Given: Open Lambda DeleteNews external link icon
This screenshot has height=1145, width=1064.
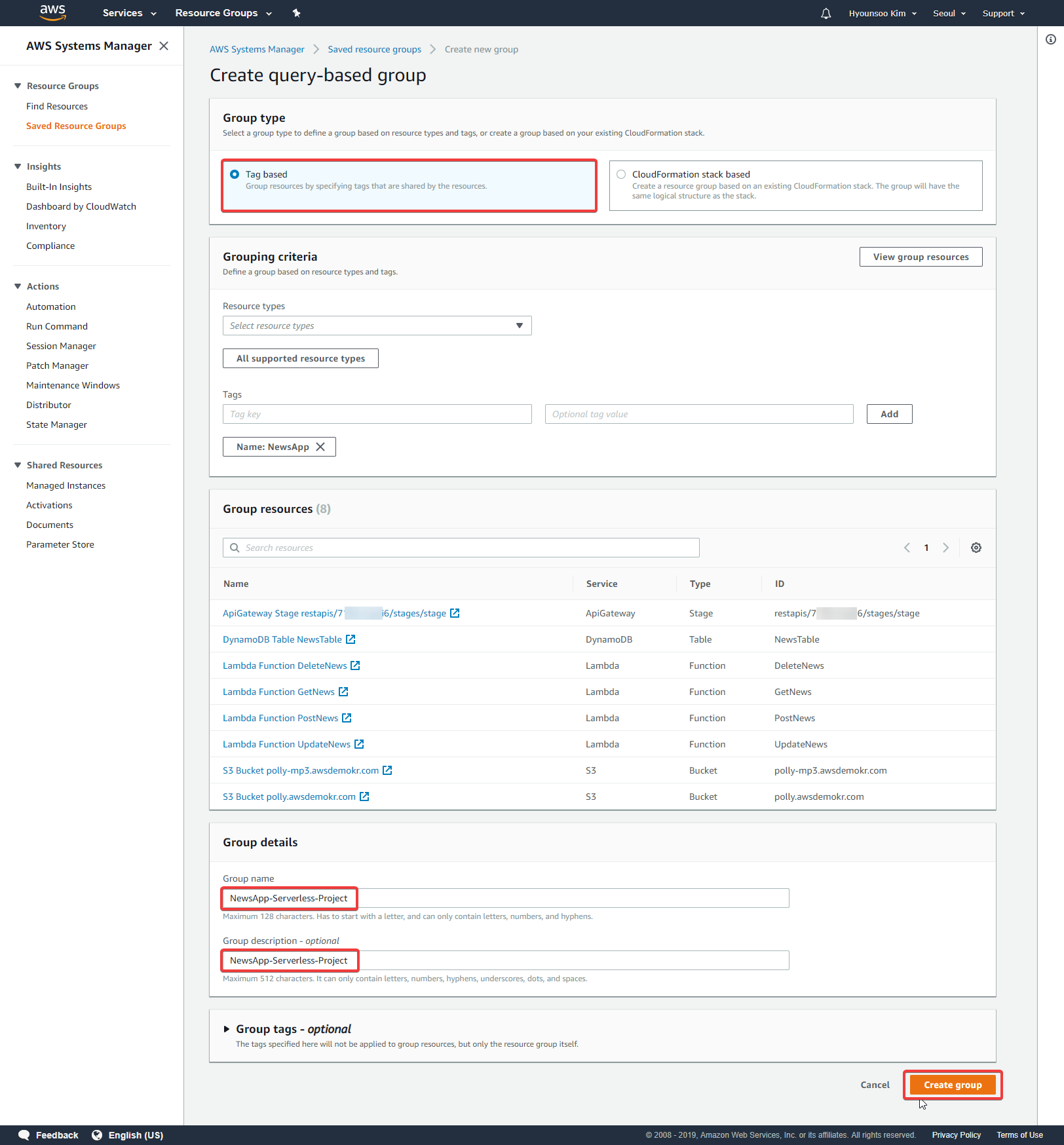Looking at the screenshot, I should coord(355,666).
